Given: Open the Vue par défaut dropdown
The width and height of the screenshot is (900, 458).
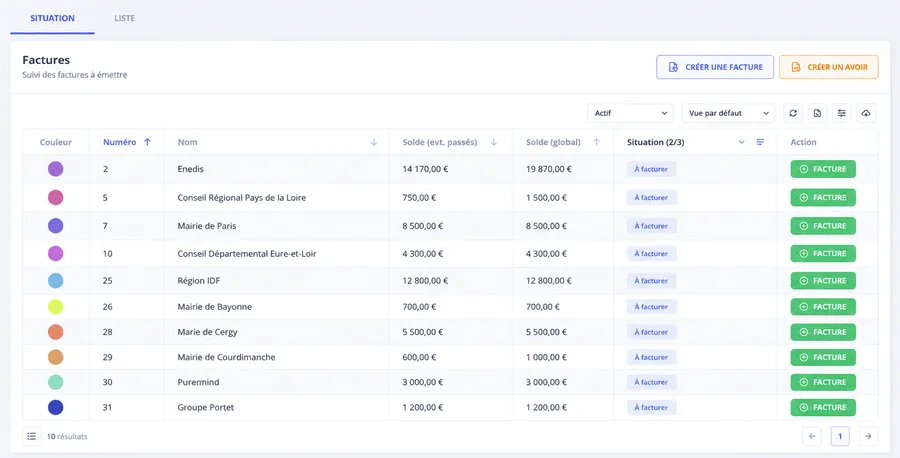Looking at the screenshot, I should [x=728, y=113].
